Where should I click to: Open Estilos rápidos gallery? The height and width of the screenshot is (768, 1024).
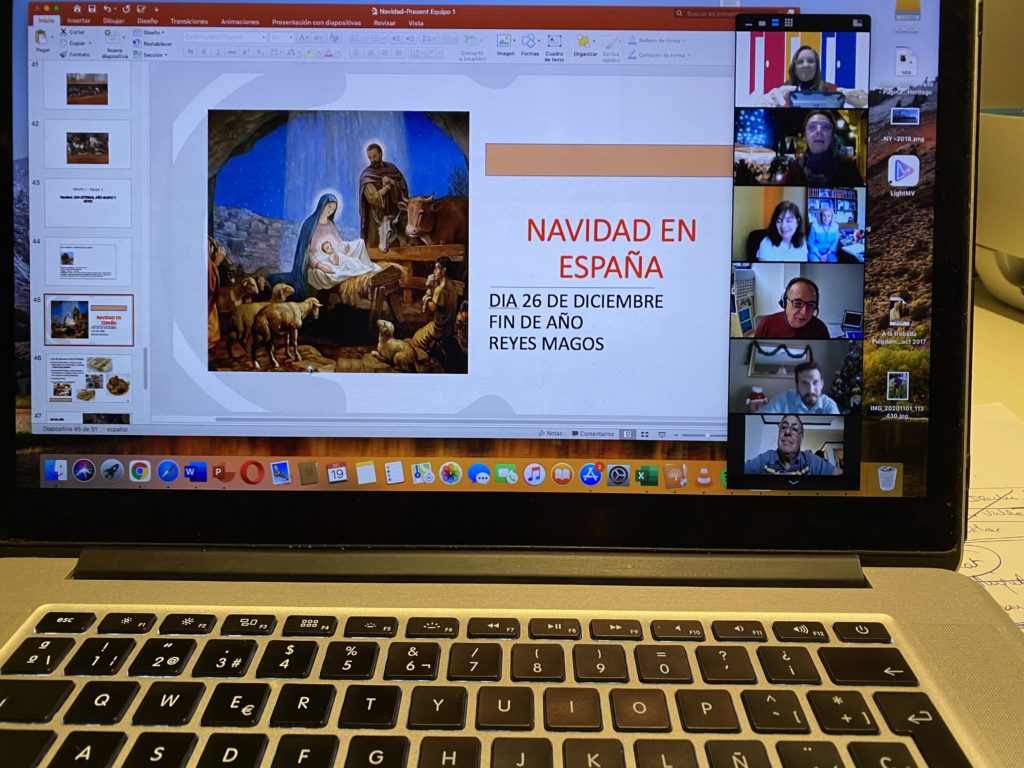click(x=611, y=49)
